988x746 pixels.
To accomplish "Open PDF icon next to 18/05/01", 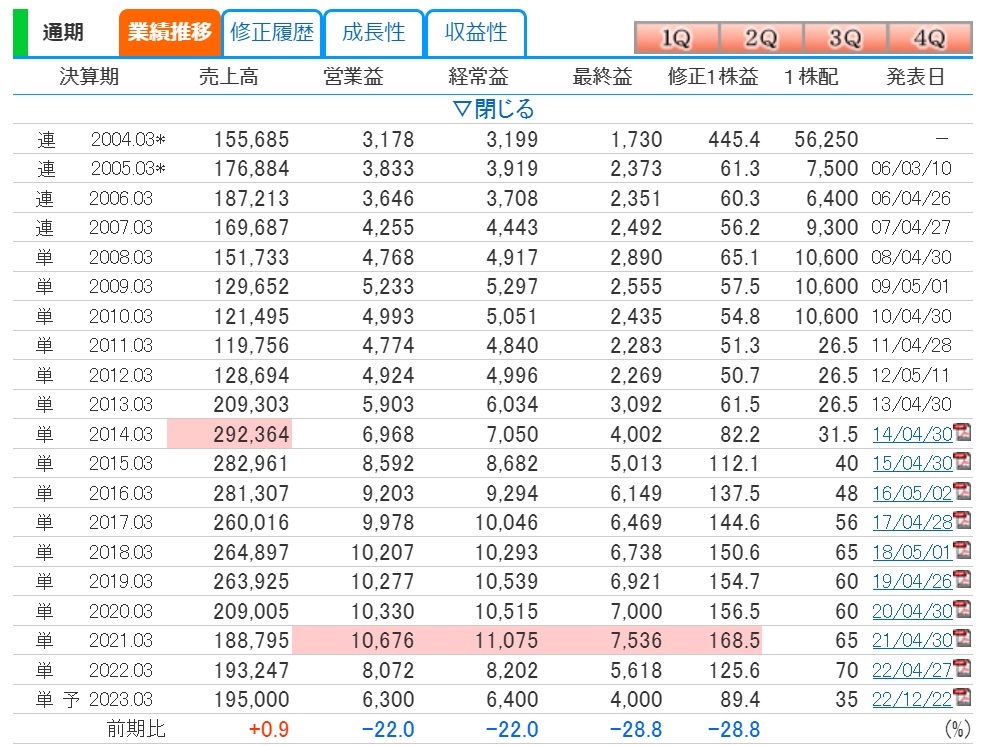I will tap(962, 550).
